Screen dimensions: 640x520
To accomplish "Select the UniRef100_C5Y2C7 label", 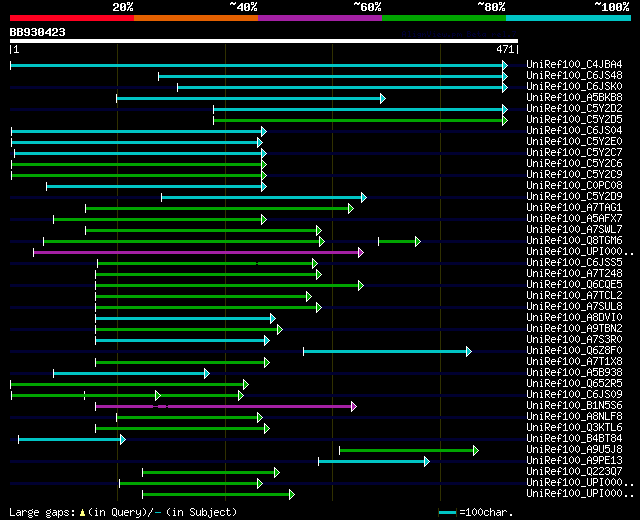I will [574, 153].
